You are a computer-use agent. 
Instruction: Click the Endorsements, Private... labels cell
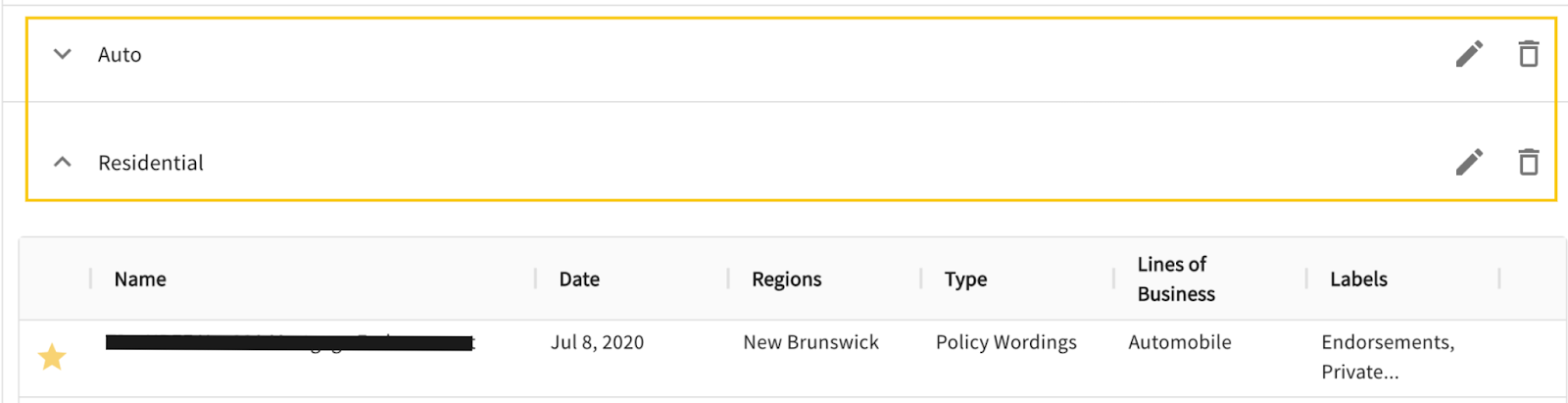[x=1387, y=356]
